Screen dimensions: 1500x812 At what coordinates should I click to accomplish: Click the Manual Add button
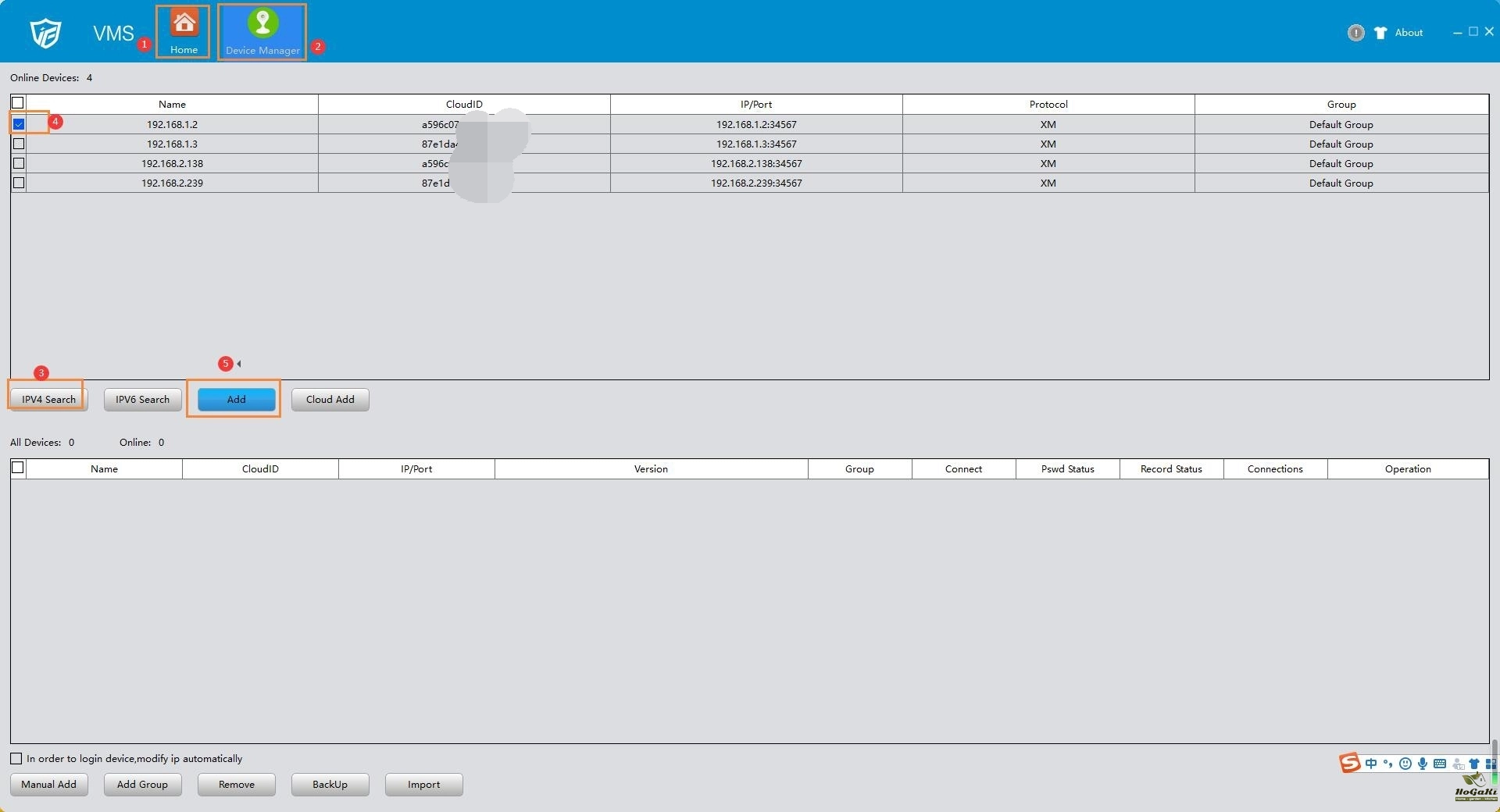(x=48, y=784)
